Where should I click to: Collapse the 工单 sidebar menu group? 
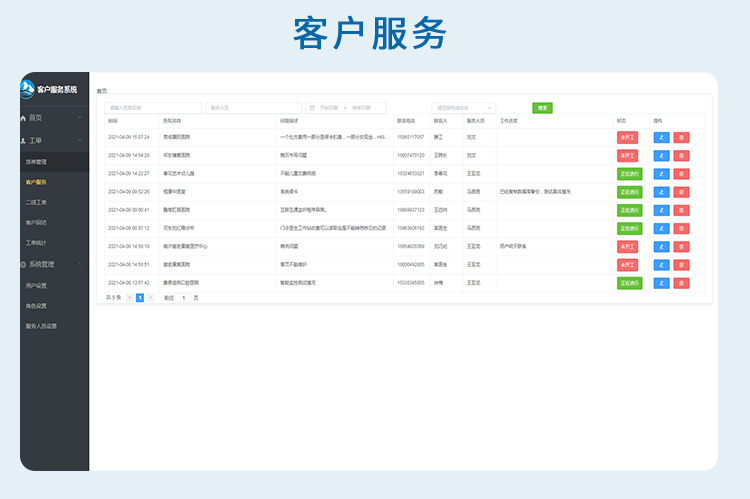pos(80,141)
